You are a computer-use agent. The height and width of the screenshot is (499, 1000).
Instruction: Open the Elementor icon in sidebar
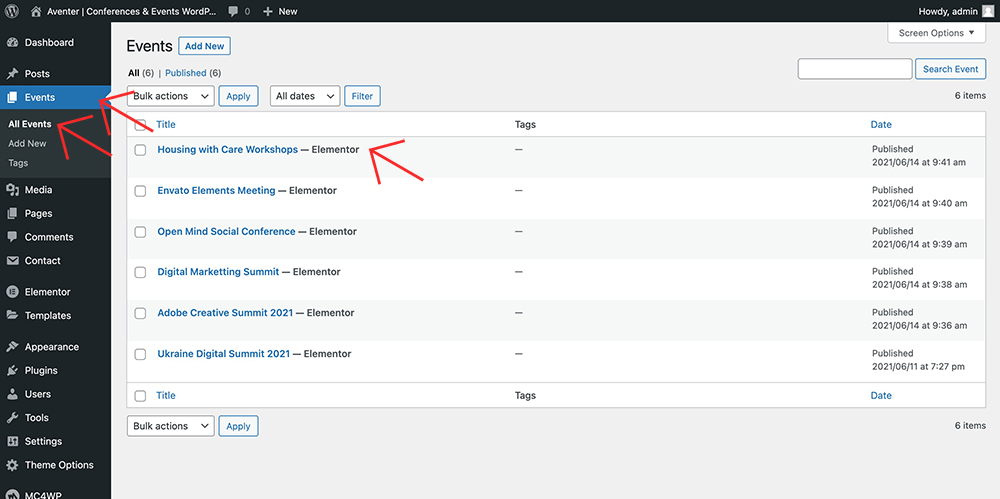12,292
